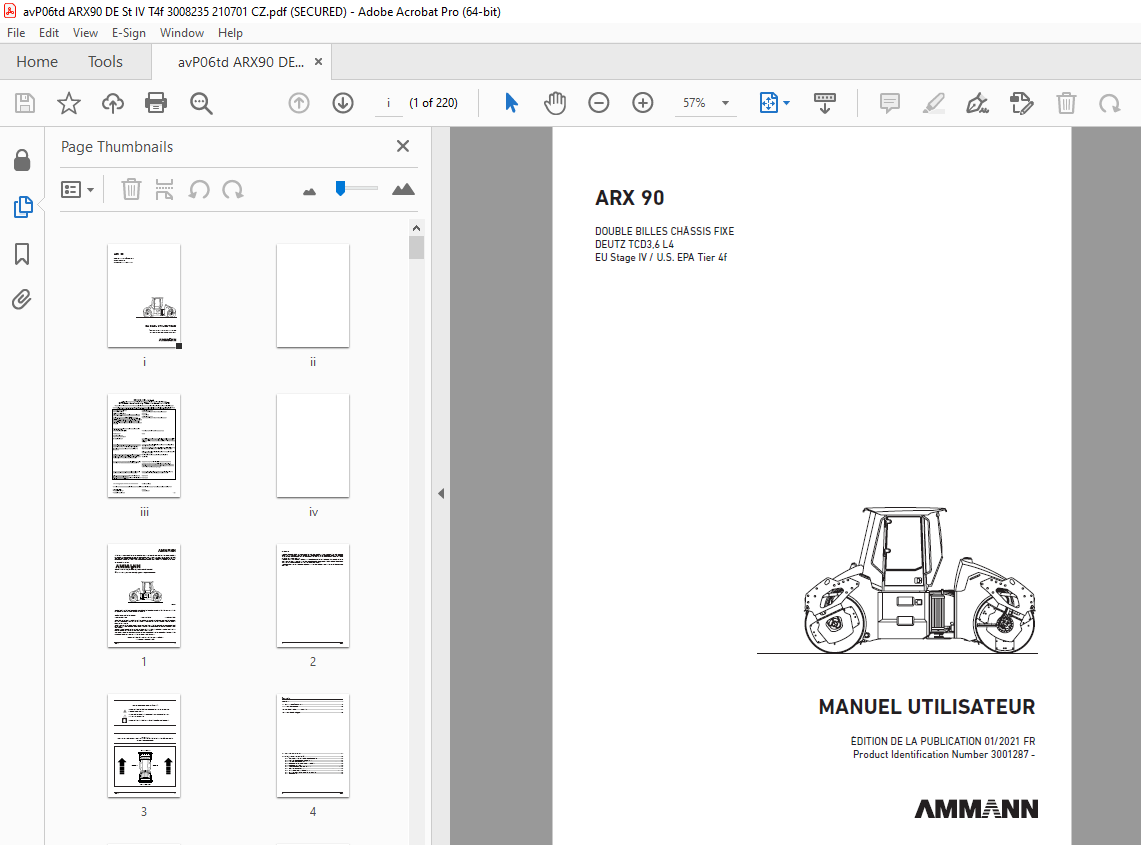Open the File menu

pyautogui.click(x=16, y=33)
